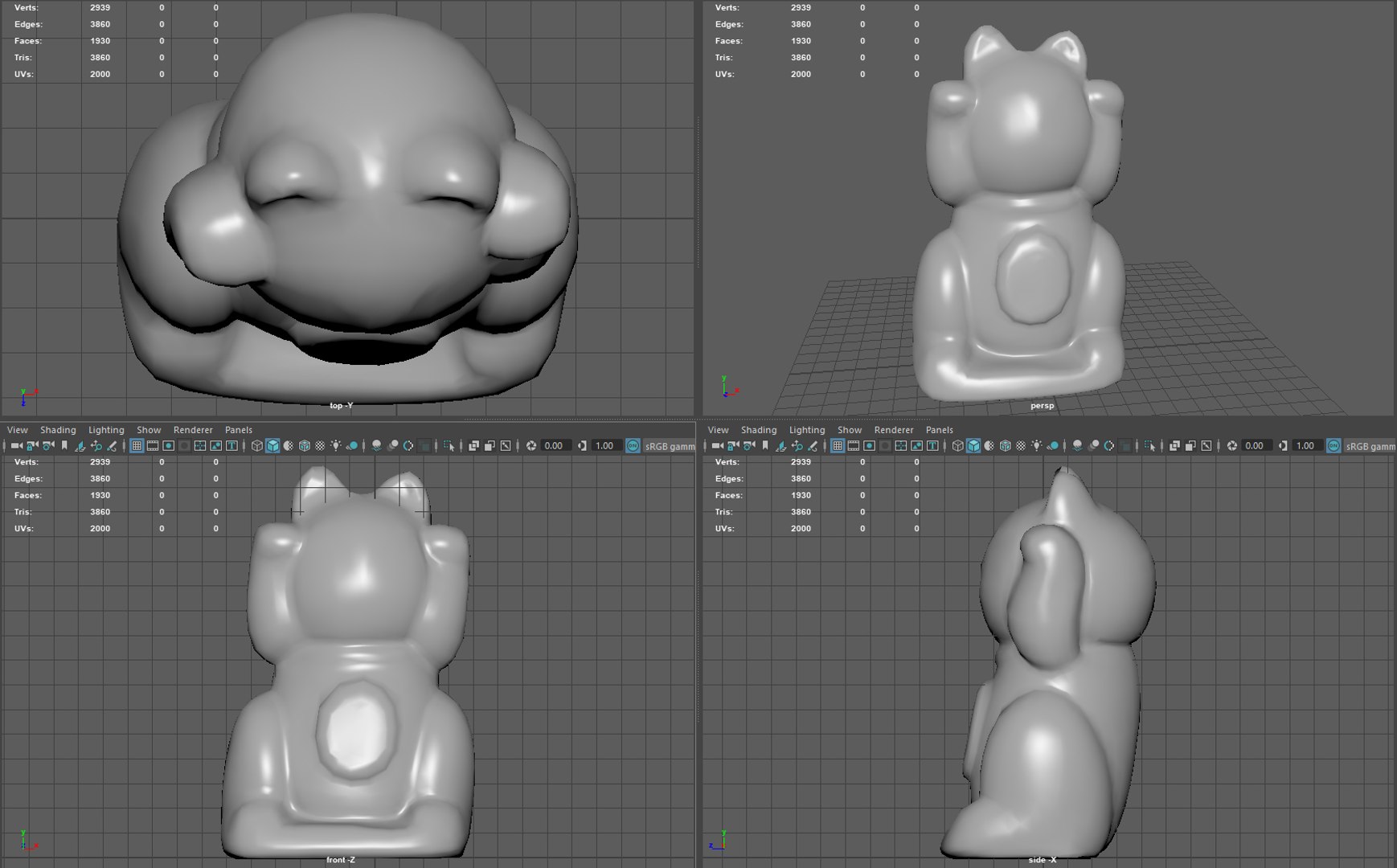Click Gamma value field in front -Z panel
The image size is (1397, 868).
point(607,446)
